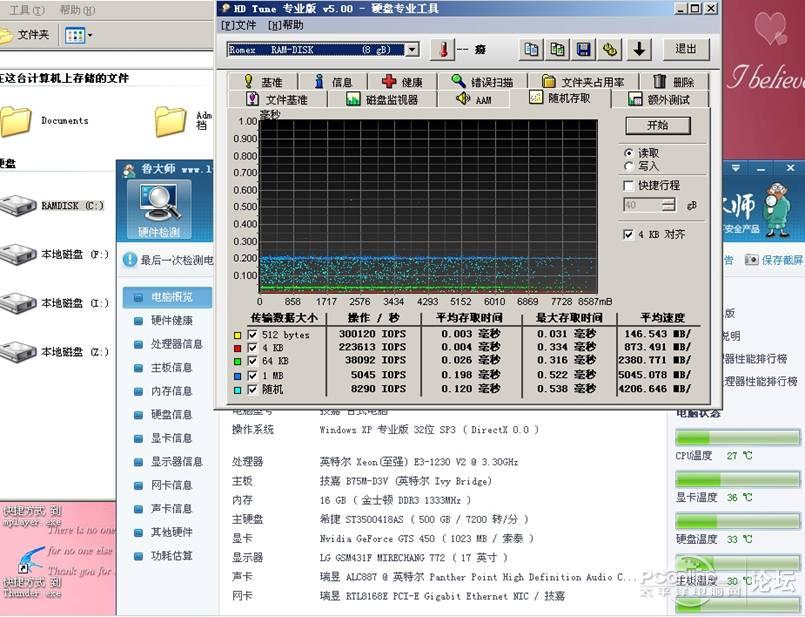Image resolution: width=805 pixels, height=617 pixels.
Task: Click the 开始 start button
Action: [x=658, y=125]
